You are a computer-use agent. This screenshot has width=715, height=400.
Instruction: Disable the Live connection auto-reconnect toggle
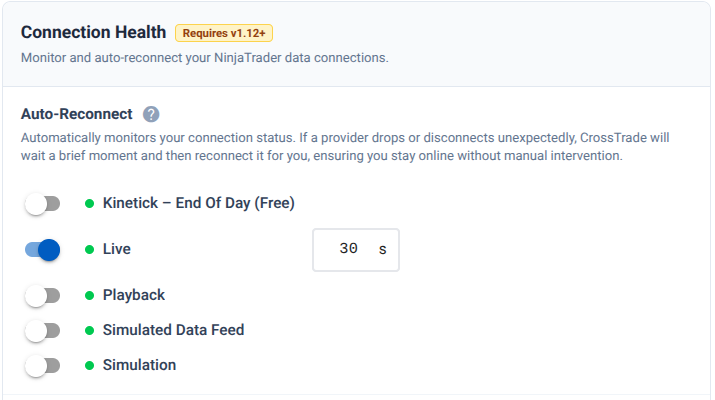42,249
